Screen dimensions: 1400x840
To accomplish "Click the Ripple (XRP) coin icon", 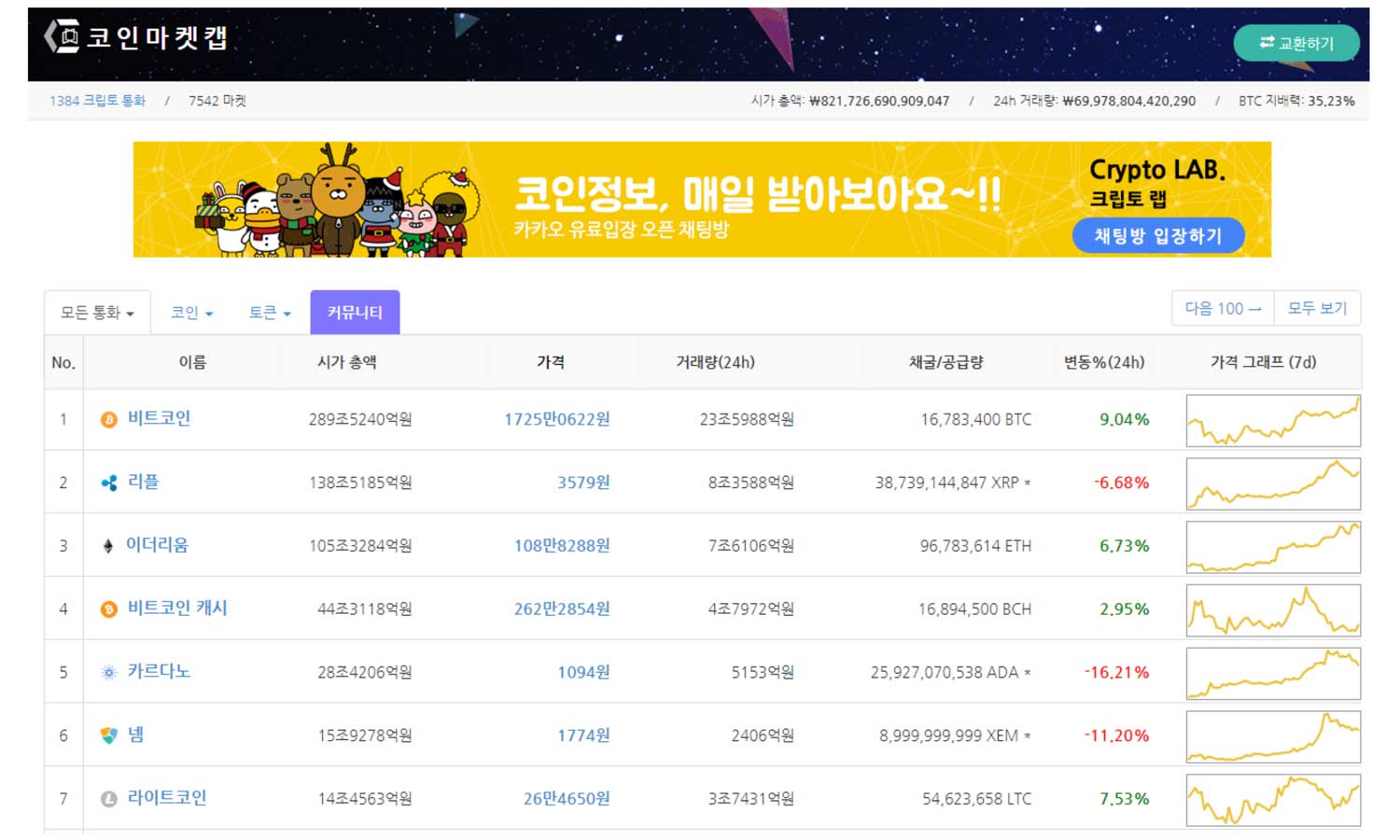I will pos(108,483).
